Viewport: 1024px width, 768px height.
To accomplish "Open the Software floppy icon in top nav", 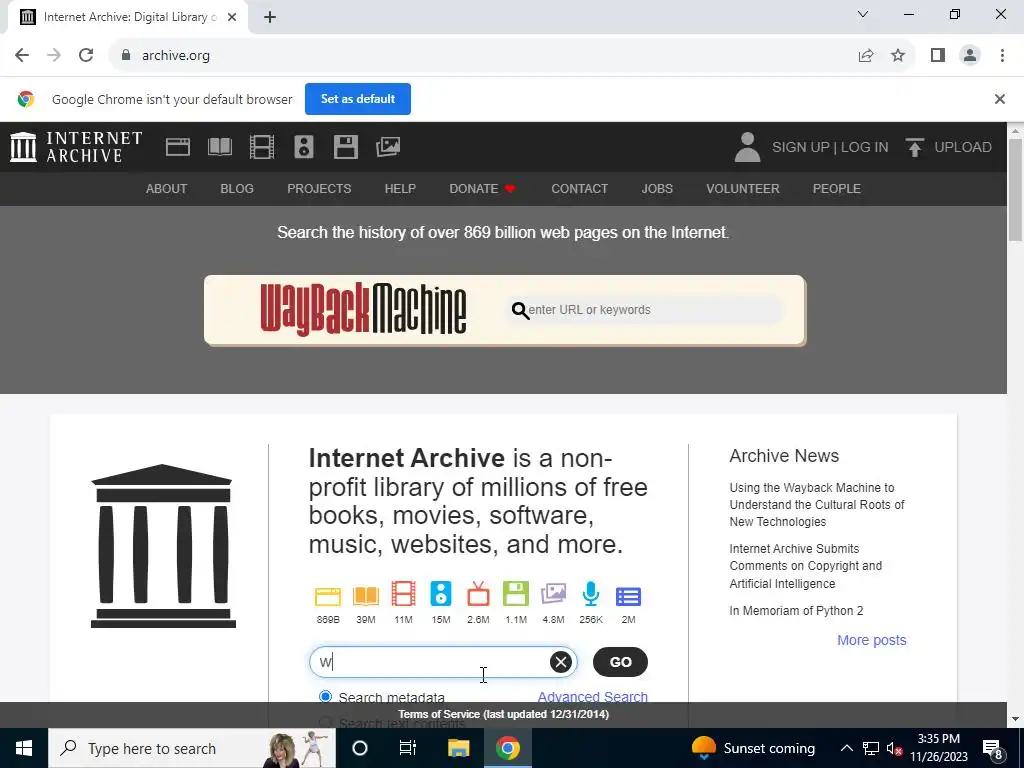I will [x=345, y=147].
